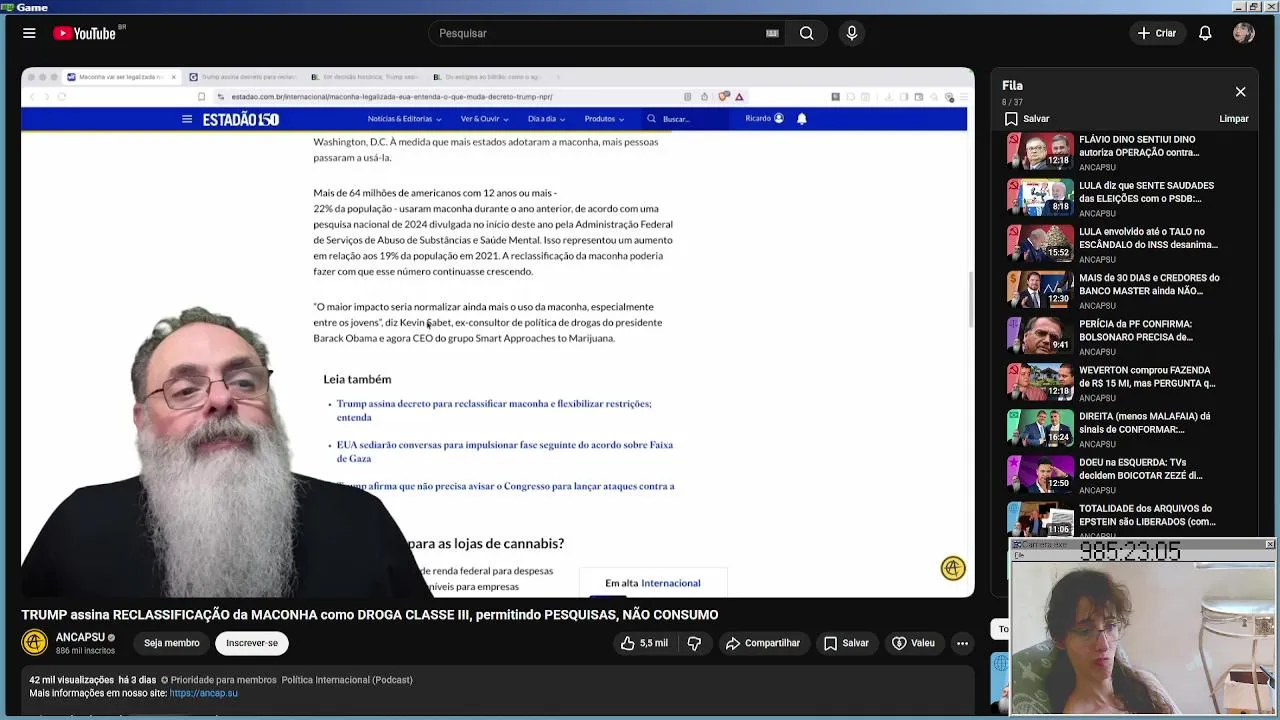The image size is (1280, 720).
Task: Open account avatar menu
Action: (x=1244, y=33)
